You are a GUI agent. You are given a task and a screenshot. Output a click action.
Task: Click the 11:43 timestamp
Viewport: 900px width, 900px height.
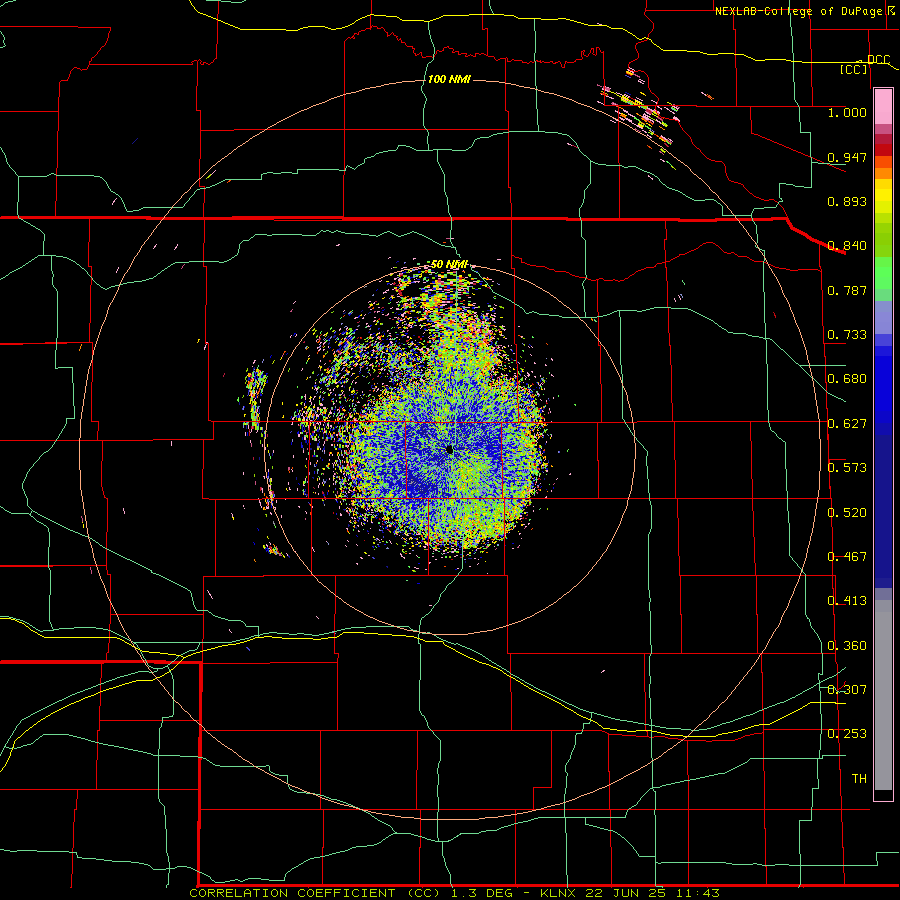point(697,893)
